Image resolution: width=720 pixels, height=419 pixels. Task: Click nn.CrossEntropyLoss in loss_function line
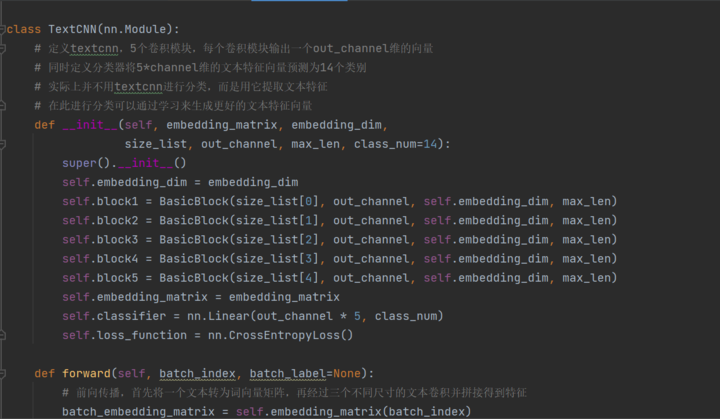[274, 335]
